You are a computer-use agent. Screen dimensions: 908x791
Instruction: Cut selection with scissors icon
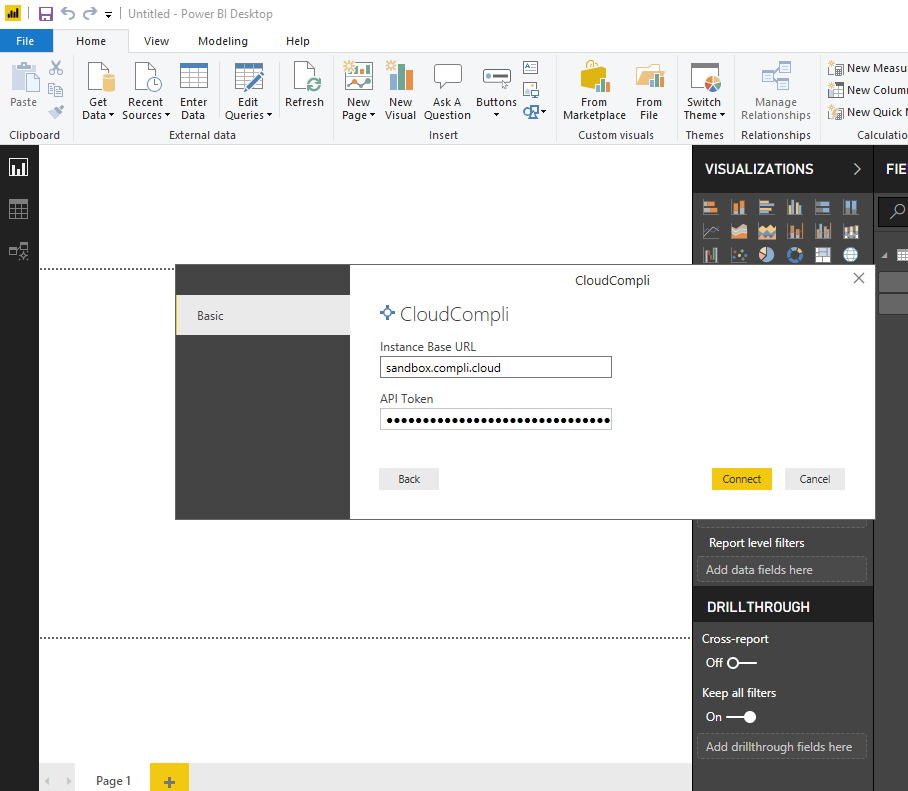pyautogui.click(x=56, y=68)
